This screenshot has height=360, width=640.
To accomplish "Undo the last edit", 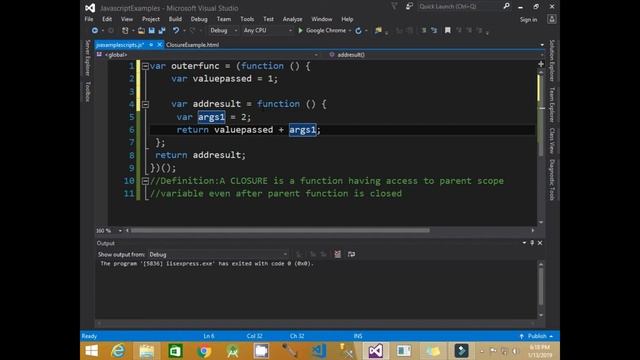I will click(x=176, y=31).
